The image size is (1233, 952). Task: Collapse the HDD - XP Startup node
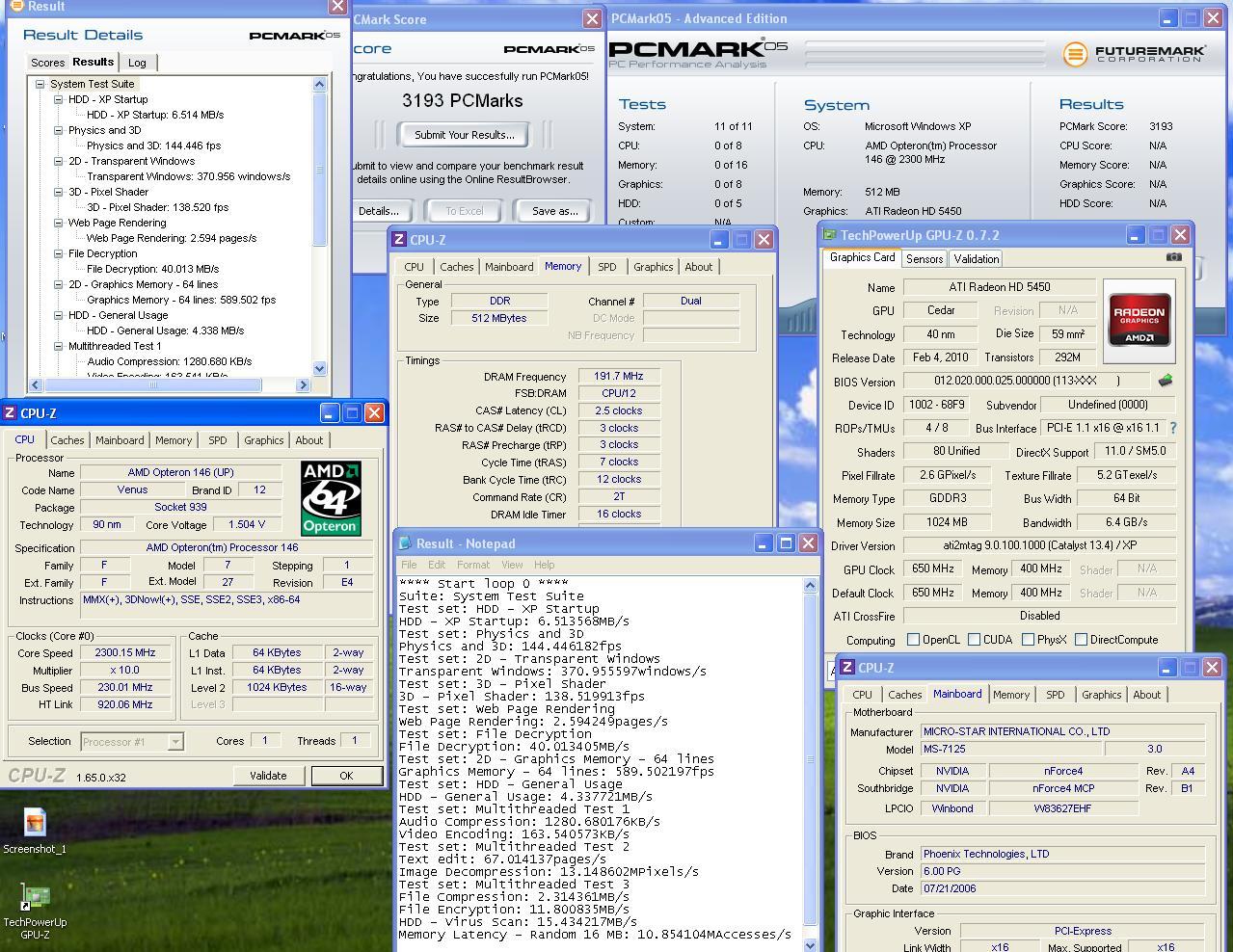click(x=58, y=99)
